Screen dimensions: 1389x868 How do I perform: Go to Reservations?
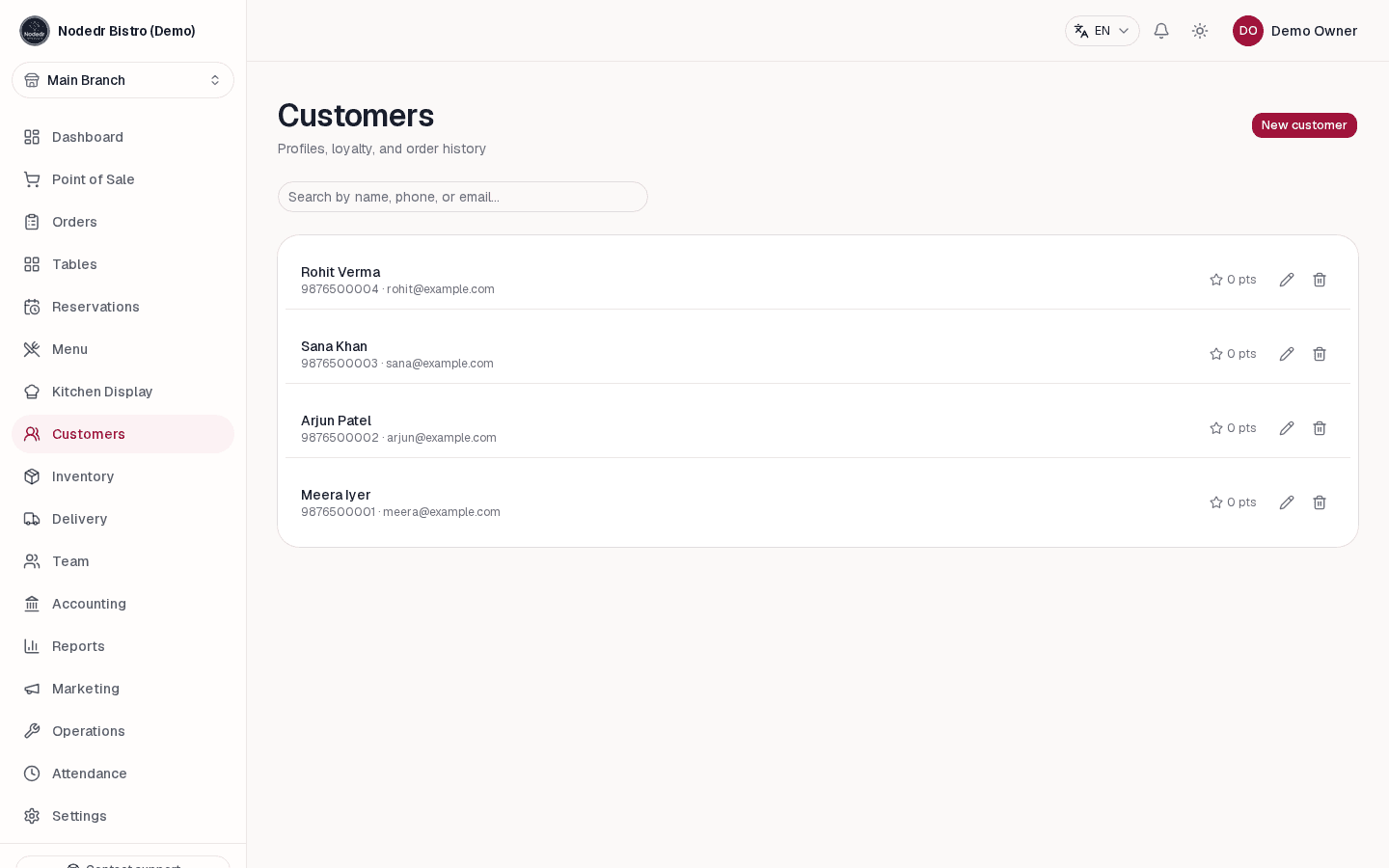[x=123, y=307]
